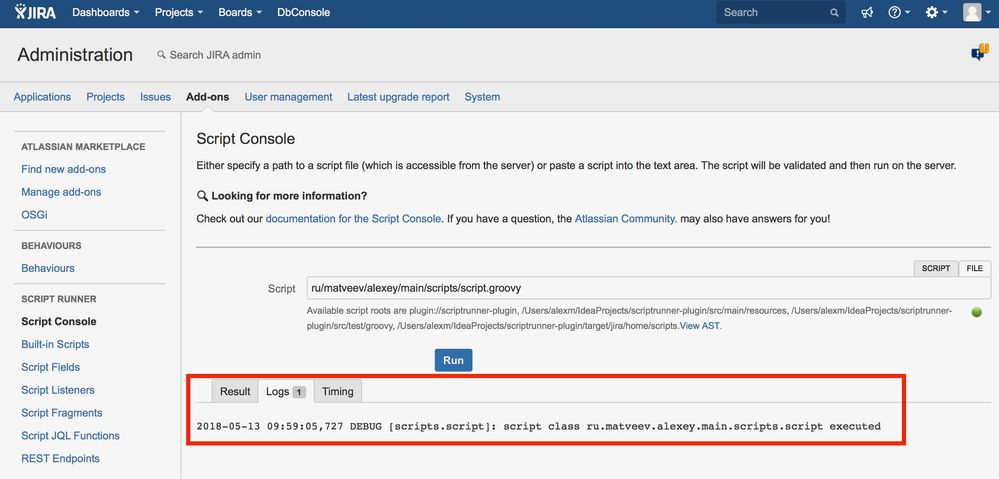Open the OSGi sidebar link
Image resolution: width=999 pixels, height=479 pixels.
pyautogui.click(x=34, y=215)
